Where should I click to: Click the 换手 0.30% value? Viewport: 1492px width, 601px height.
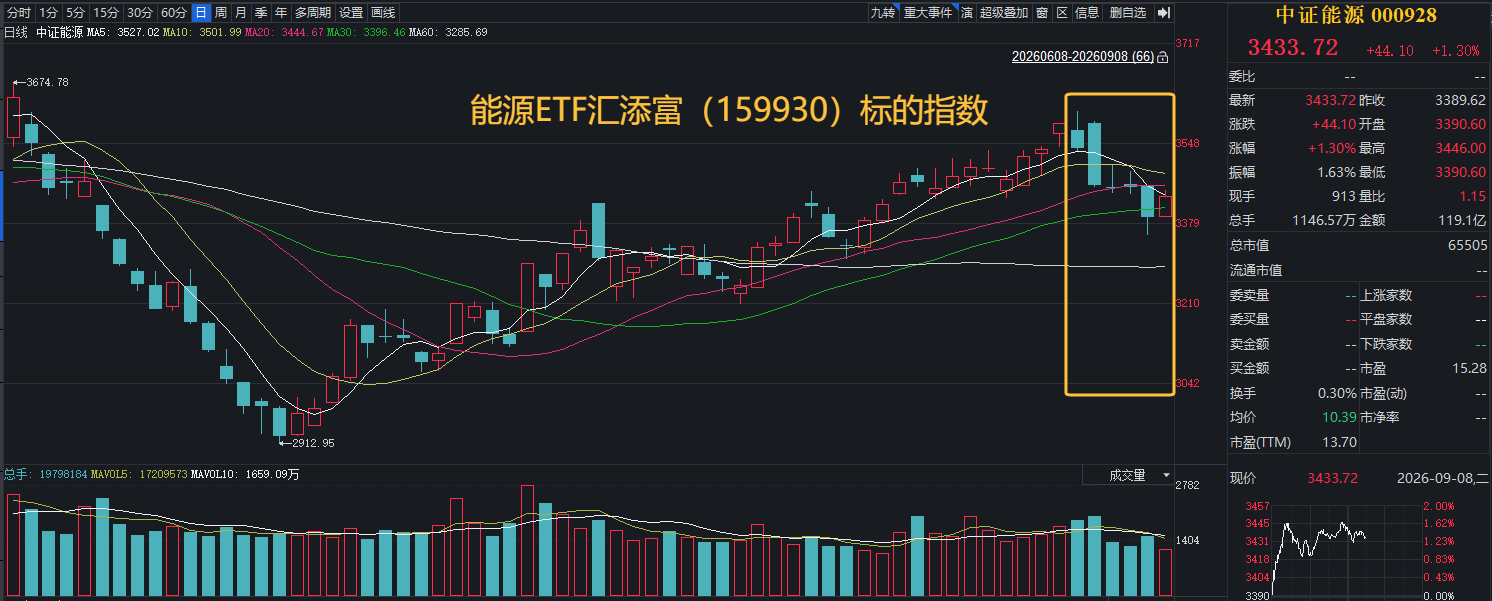tap(1337, 393)
